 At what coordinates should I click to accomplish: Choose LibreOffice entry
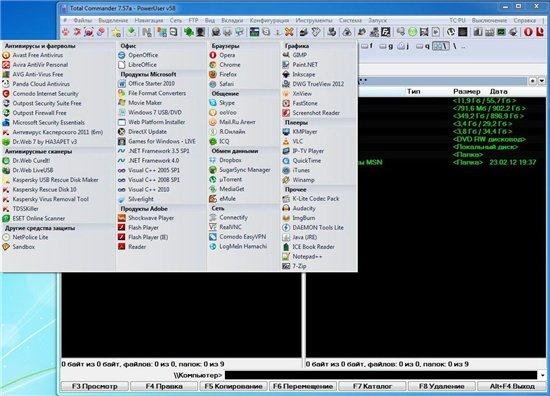tap(137, 65)
